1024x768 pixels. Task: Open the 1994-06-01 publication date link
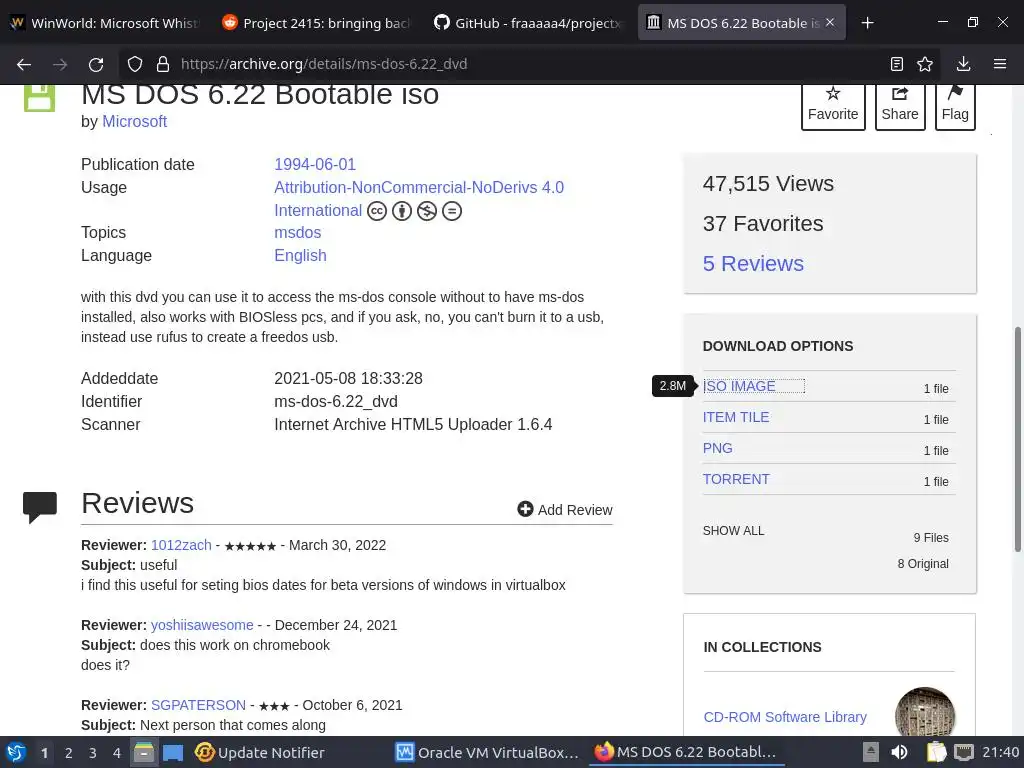click(315, 165)
